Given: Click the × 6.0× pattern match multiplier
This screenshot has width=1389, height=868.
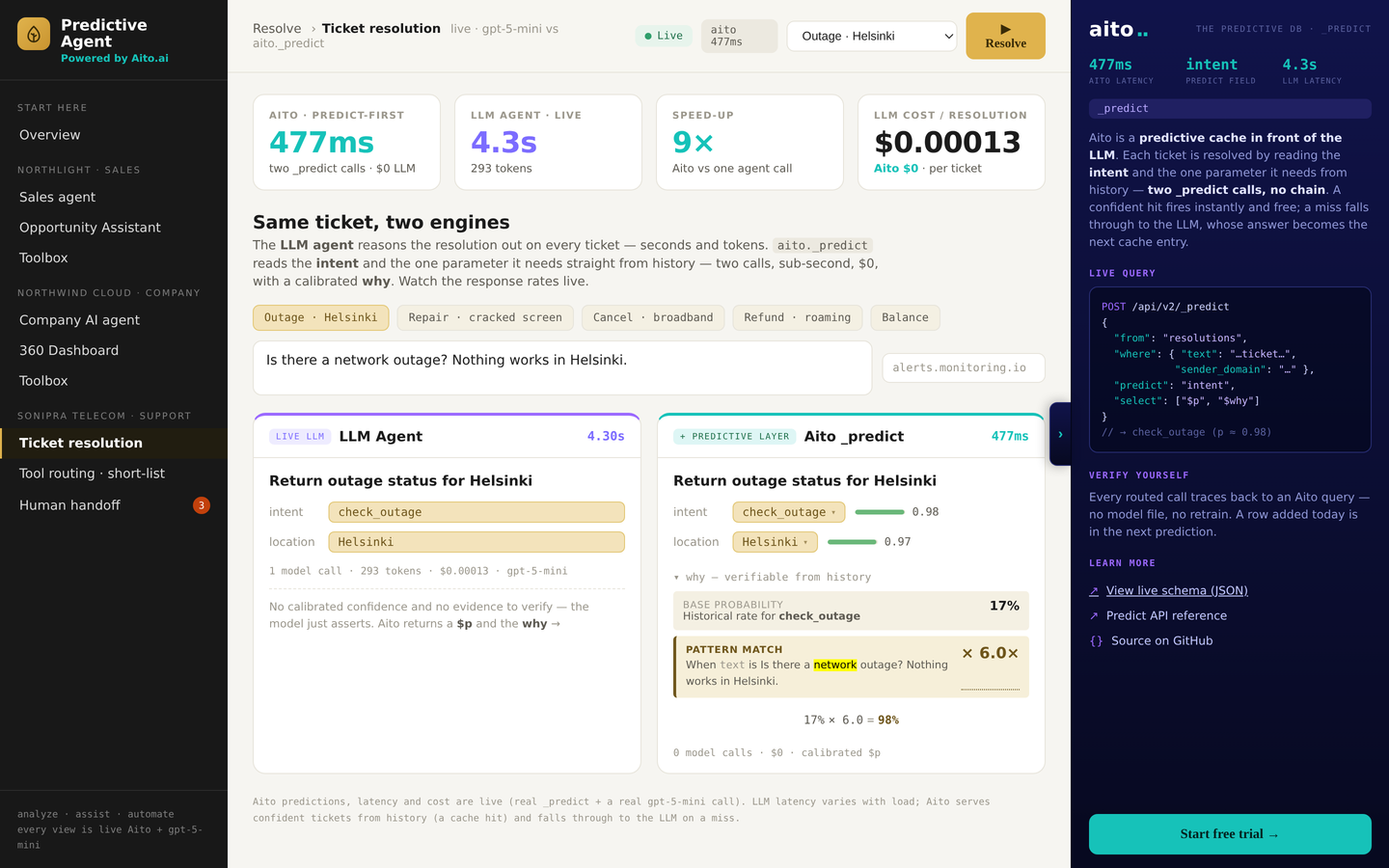Looking at the screenshot, I should pyautogui.click(x=991, y=653).
